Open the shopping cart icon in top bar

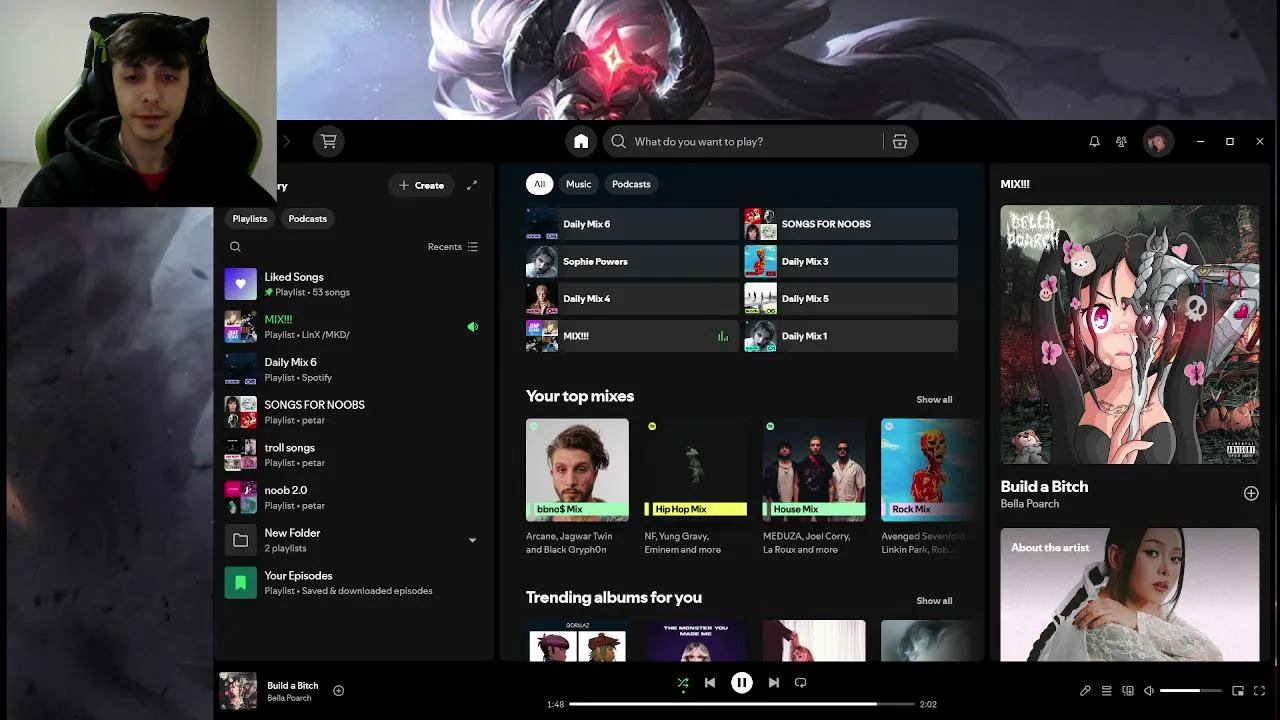tap(328, 141)
